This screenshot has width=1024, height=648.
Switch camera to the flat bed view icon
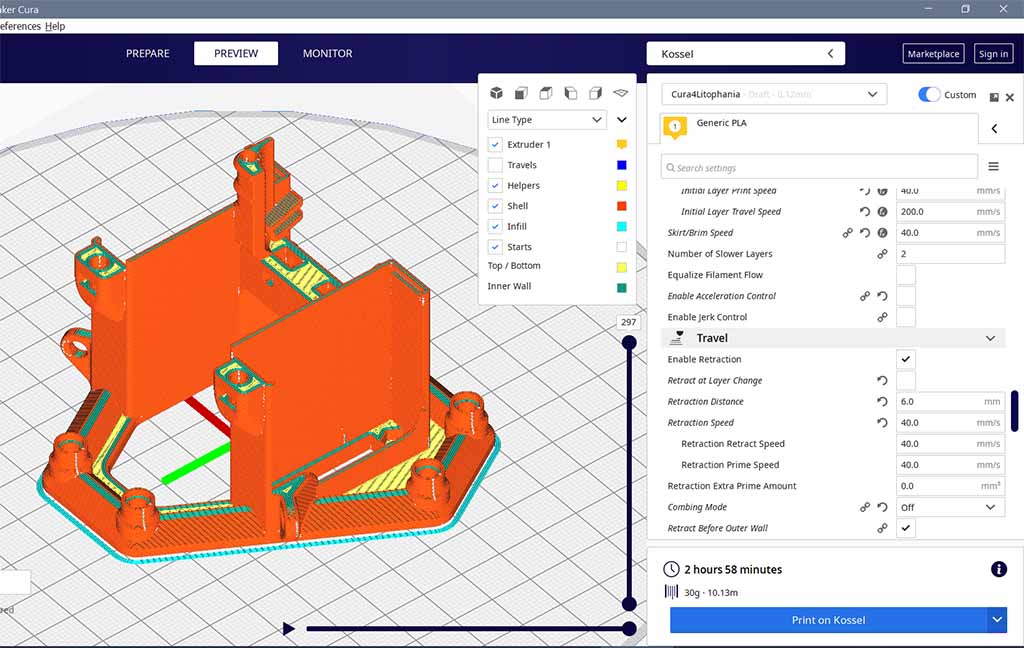click(x=620, y=93)
